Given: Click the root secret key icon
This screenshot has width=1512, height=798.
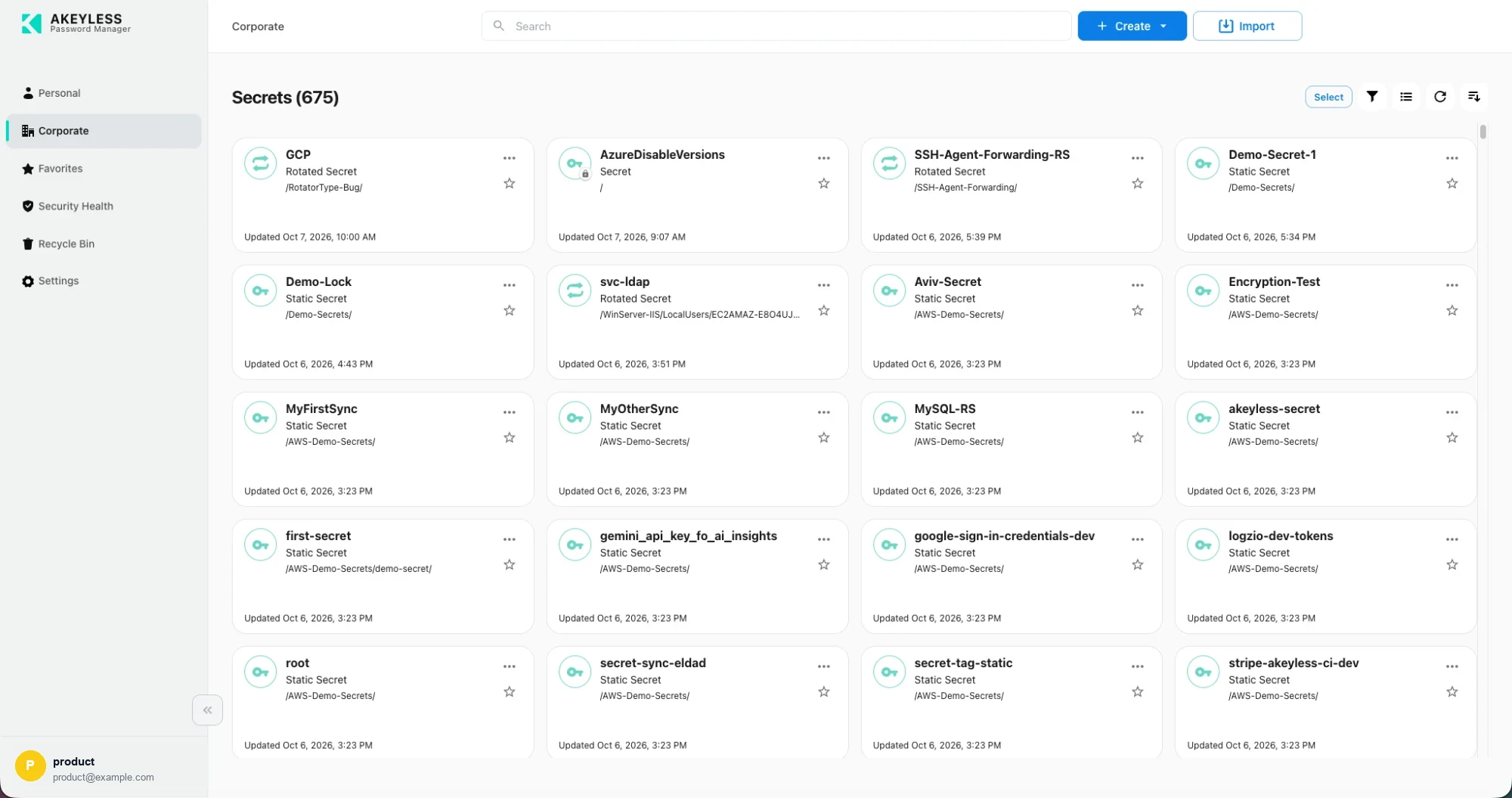Looking at the screenshot, I should [260, 672].
